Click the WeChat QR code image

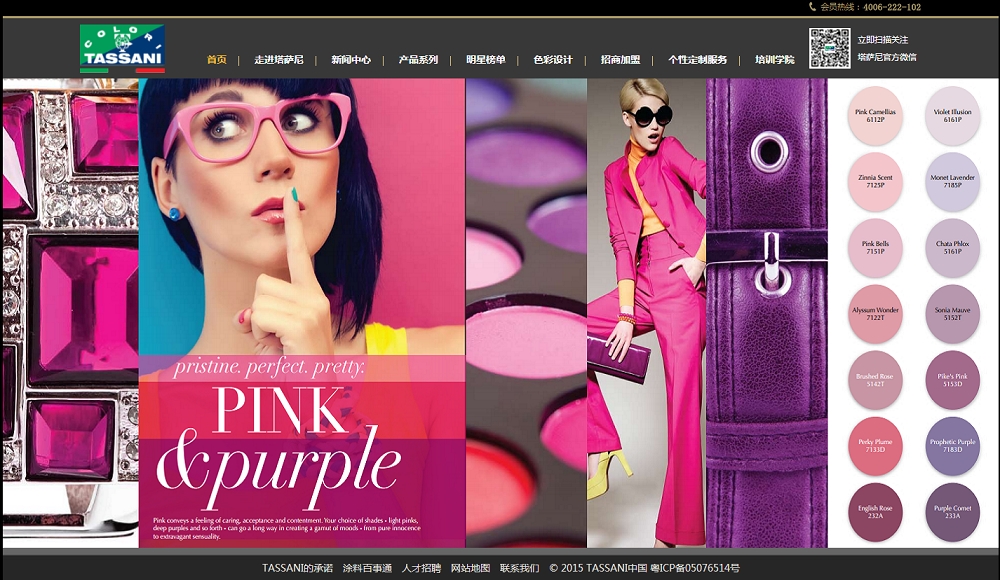(829, 48)
